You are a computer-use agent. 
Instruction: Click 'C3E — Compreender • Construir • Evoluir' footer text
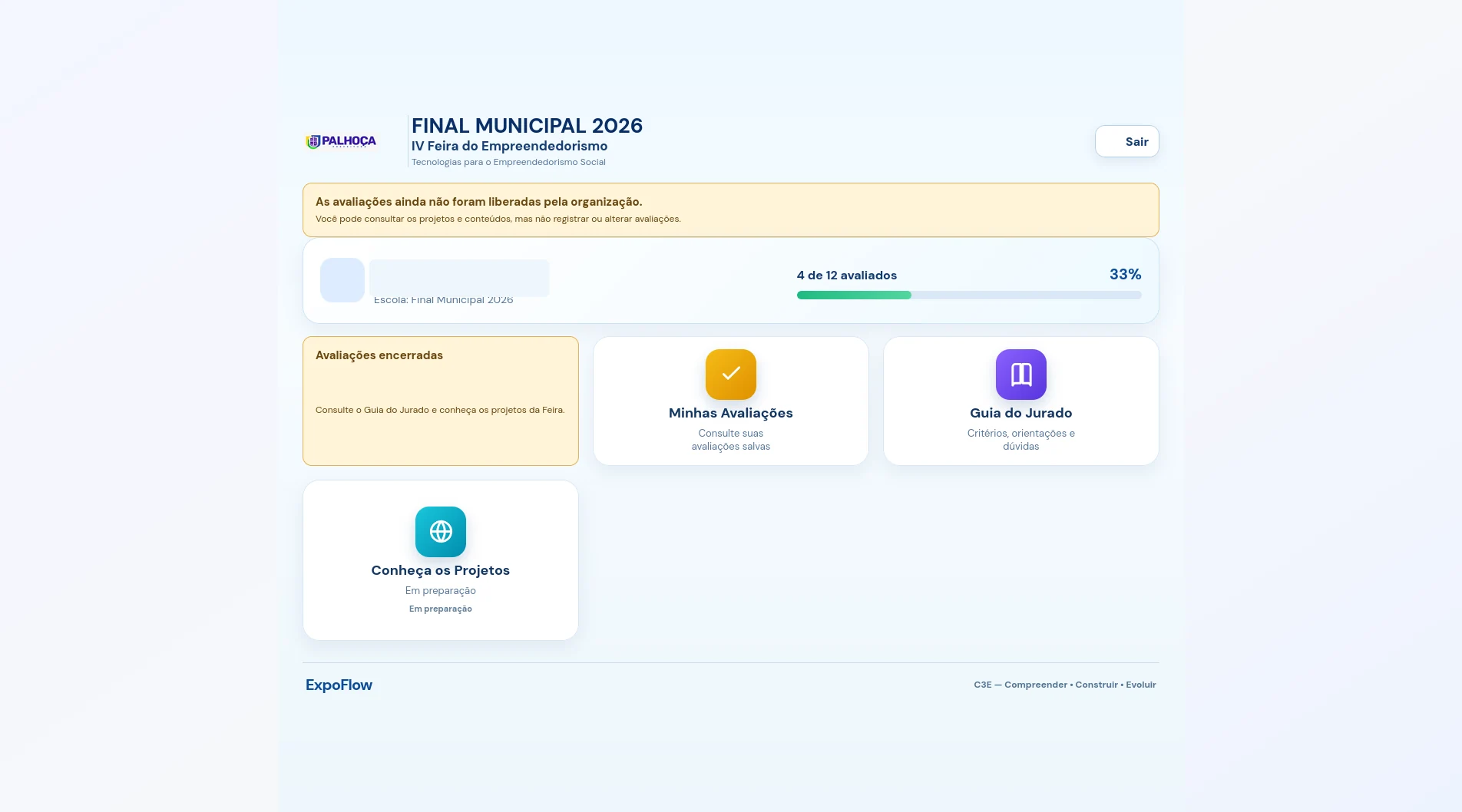1065,685
